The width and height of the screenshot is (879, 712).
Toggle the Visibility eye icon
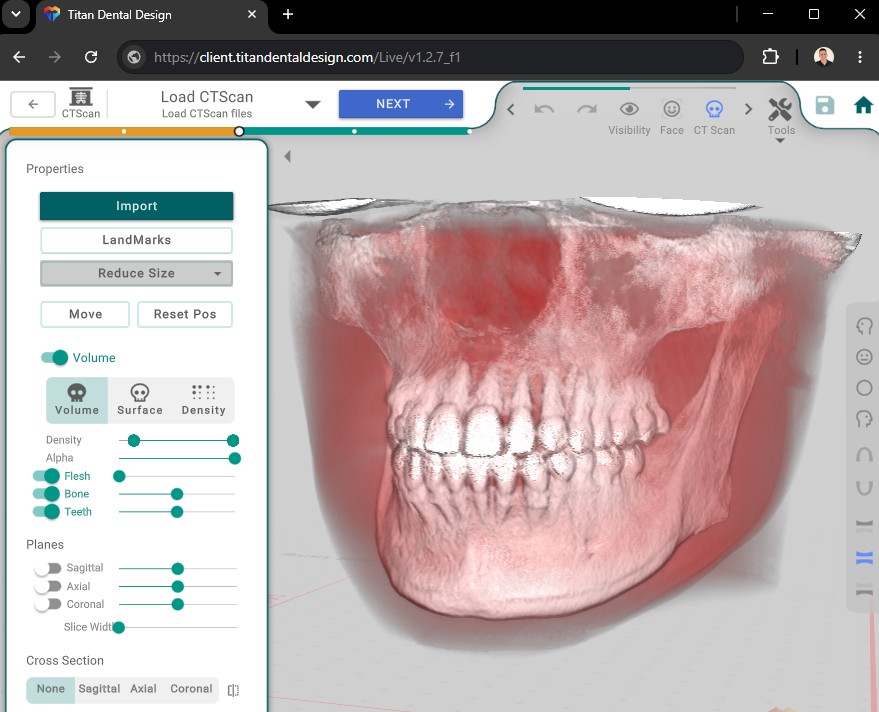tap(629, 109)
